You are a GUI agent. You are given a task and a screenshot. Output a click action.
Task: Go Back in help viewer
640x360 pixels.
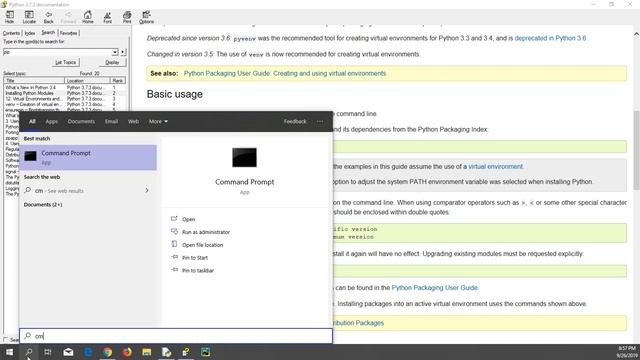pyautogui.click(x=49, y=17)
